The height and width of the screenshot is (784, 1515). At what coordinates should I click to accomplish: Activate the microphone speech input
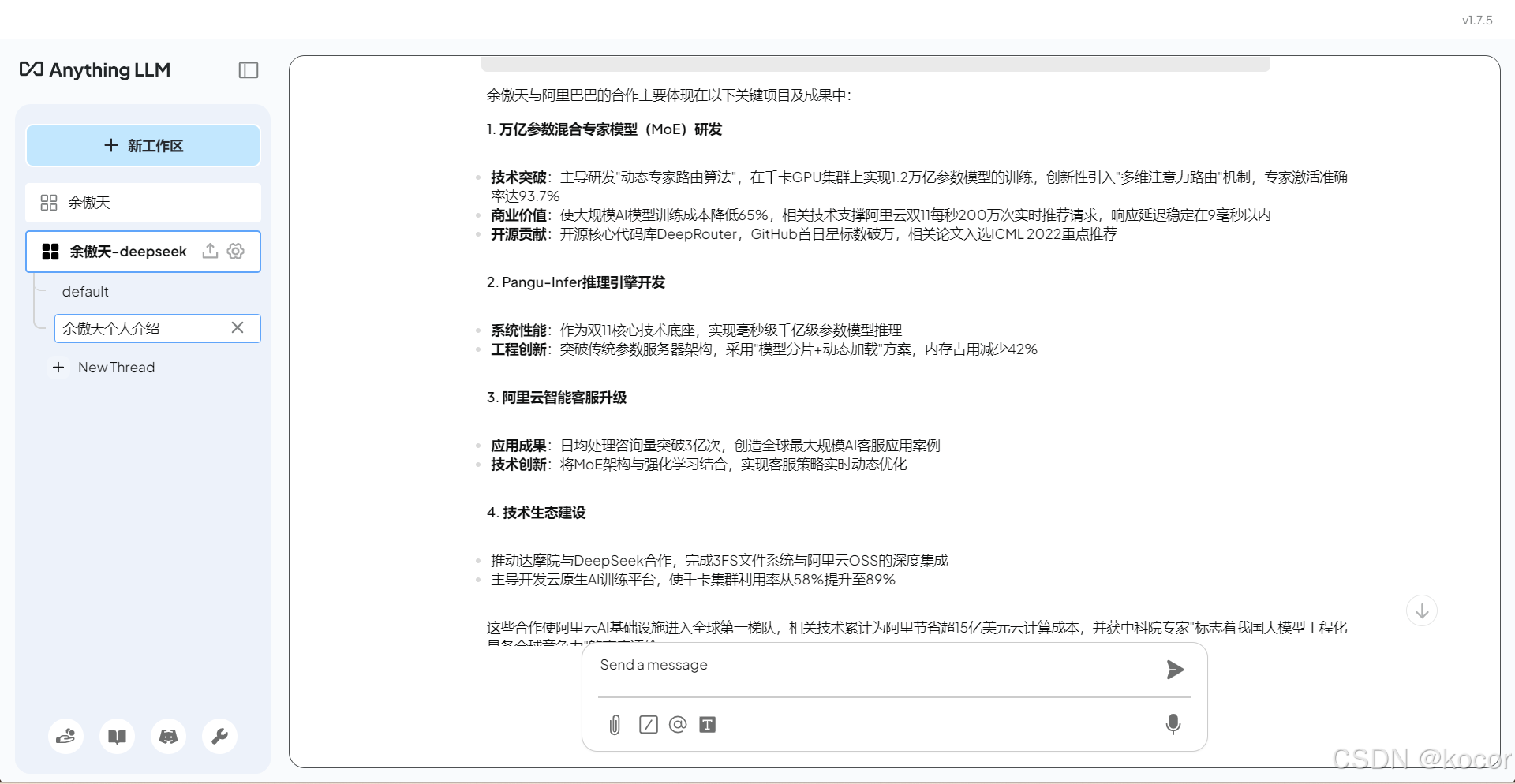[x=1173, y=724]
